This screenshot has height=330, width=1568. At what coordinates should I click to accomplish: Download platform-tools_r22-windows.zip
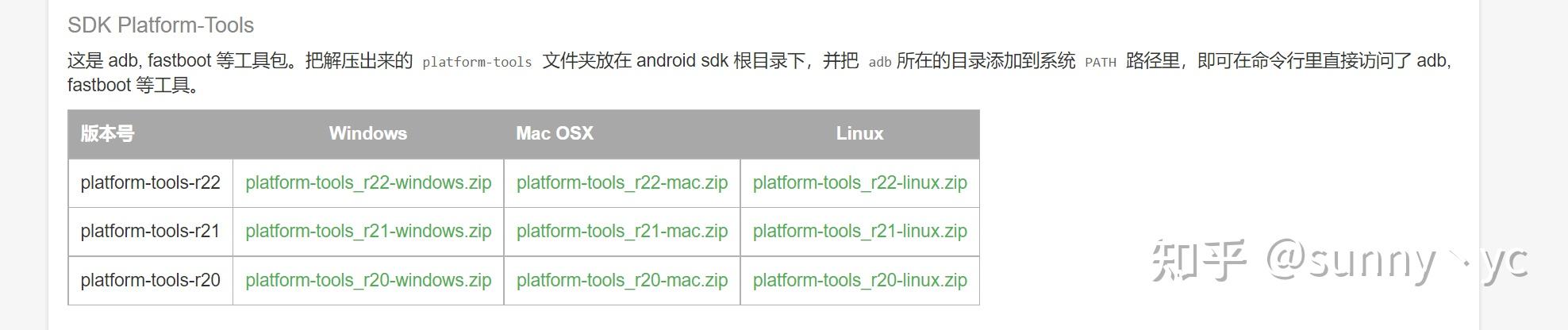[368, 183]
